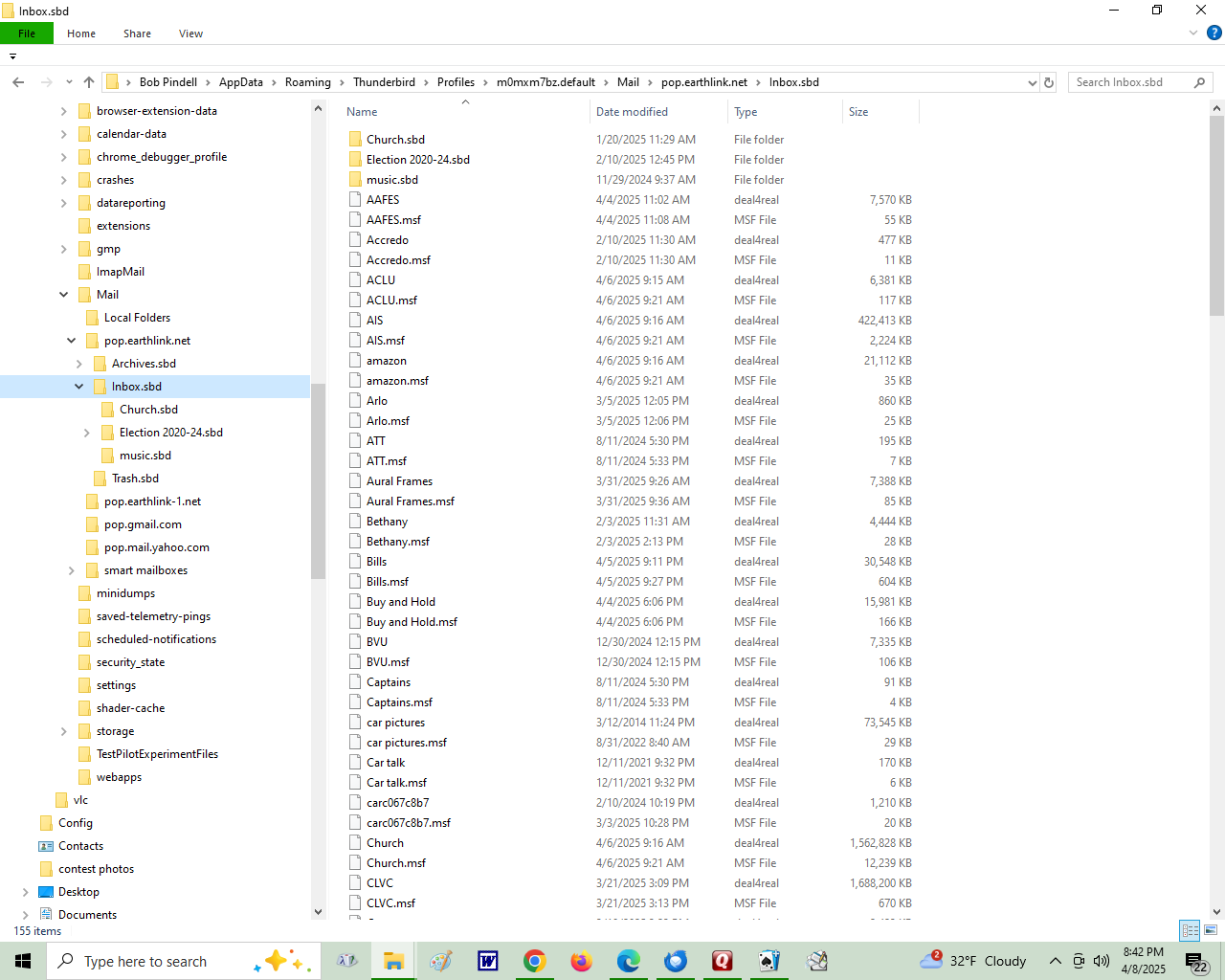Image resolution: width=1225 pixels, height=980 pixels.
Task: Launch Firefox from the taskbar
Action: (582, 961)
